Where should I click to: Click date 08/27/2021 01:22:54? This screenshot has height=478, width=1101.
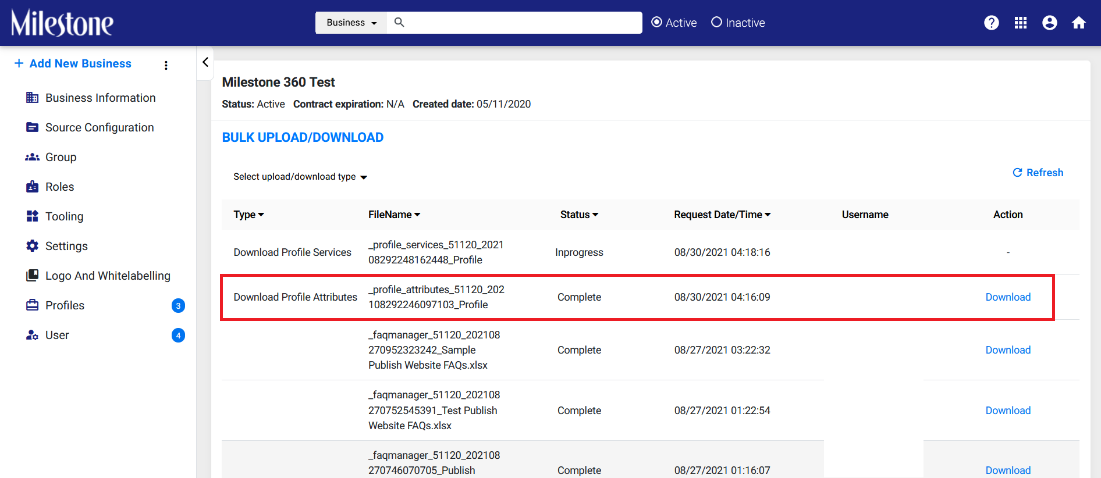pyautogui.click(x=723, y=410)
